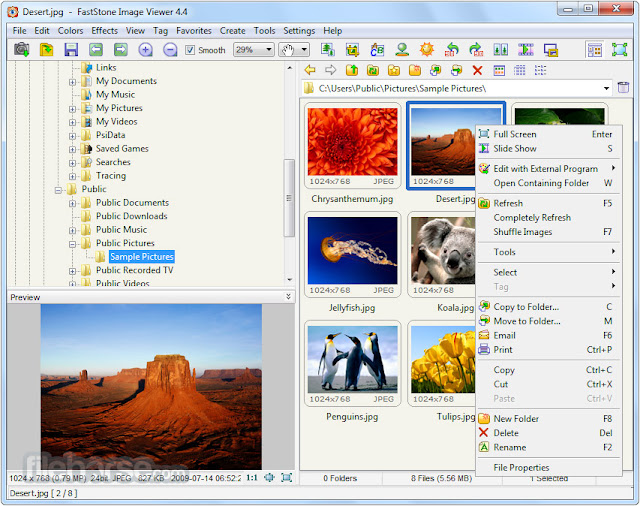Select the Jellyfish.jpg thumbnail

tap(352, 255)
